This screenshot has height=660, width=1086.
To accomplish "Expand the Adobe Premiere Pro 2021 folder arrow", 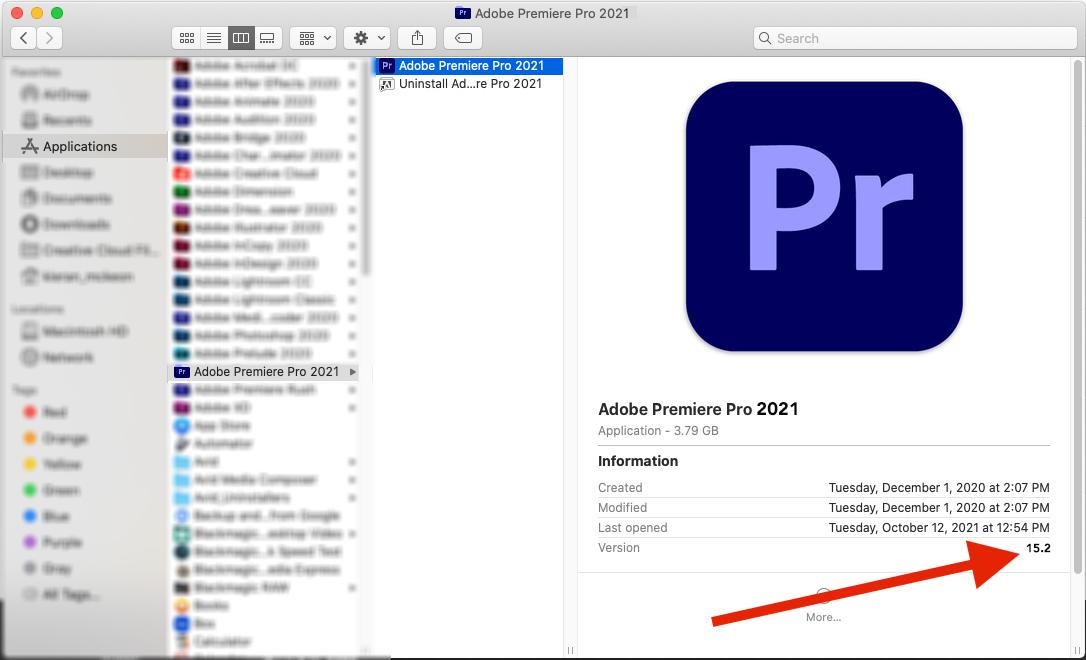I will [x=353, y=372].
